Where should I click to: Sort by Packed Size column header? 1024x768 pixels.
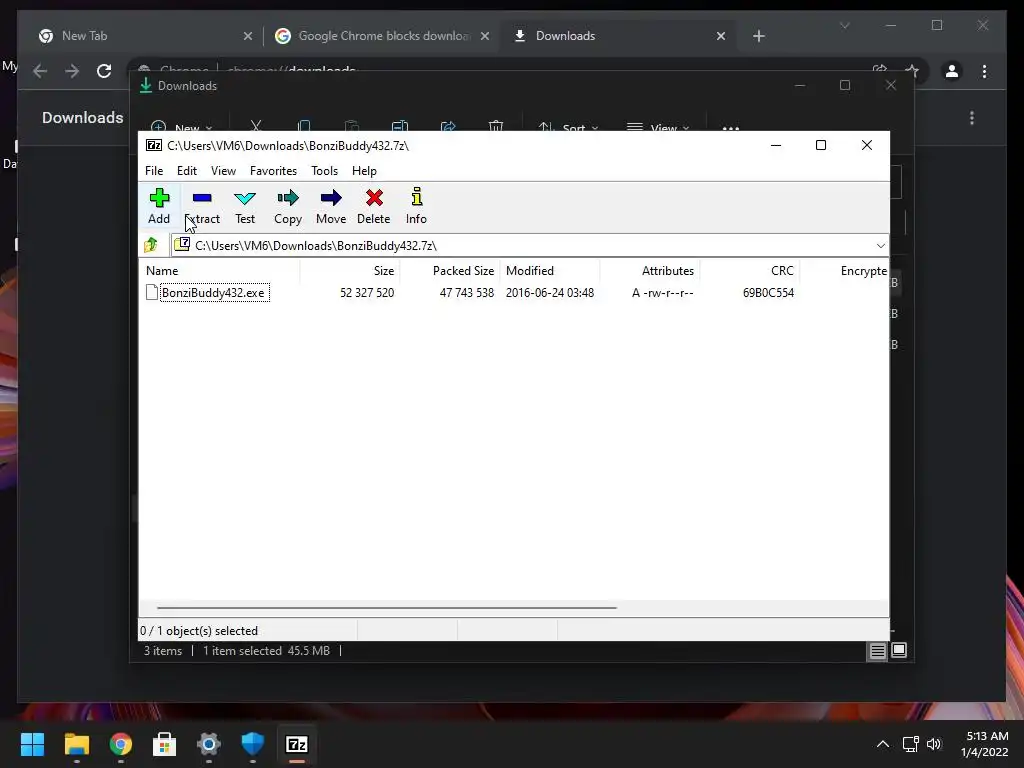click(x=451, y=270)
